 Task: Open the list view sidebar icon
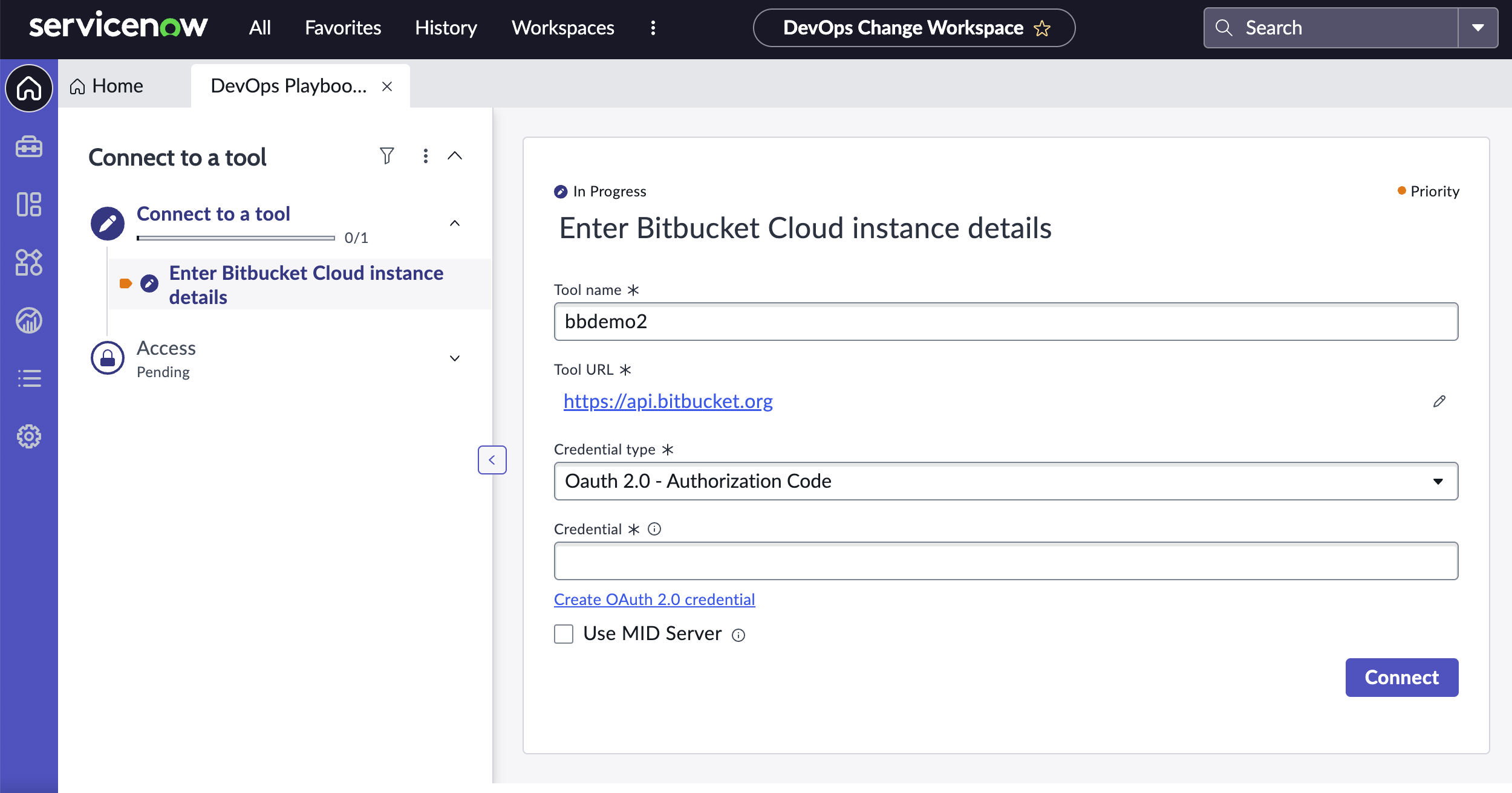29,378
